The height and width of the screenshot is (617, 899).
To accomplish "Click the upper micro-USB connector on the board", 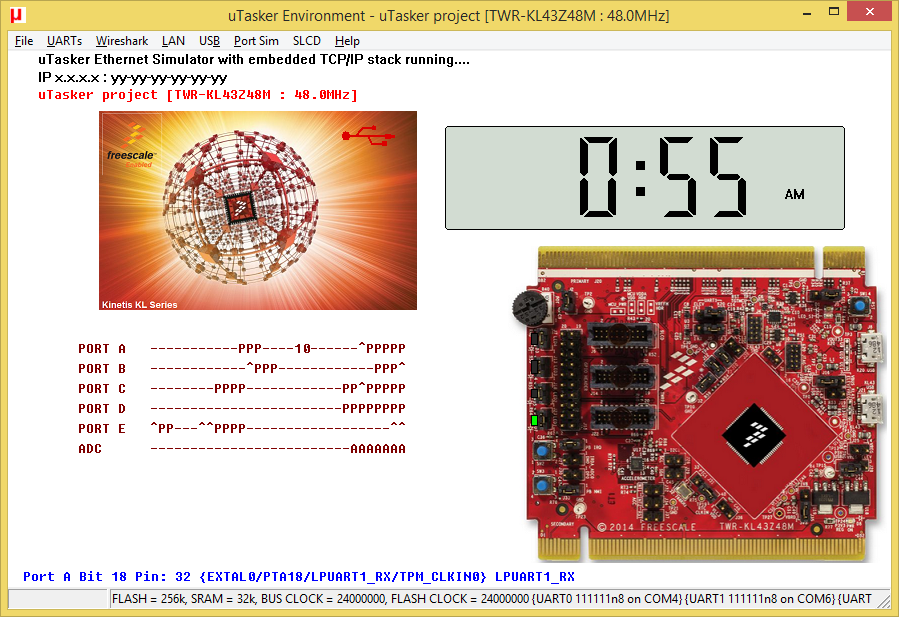I will 868,349.
